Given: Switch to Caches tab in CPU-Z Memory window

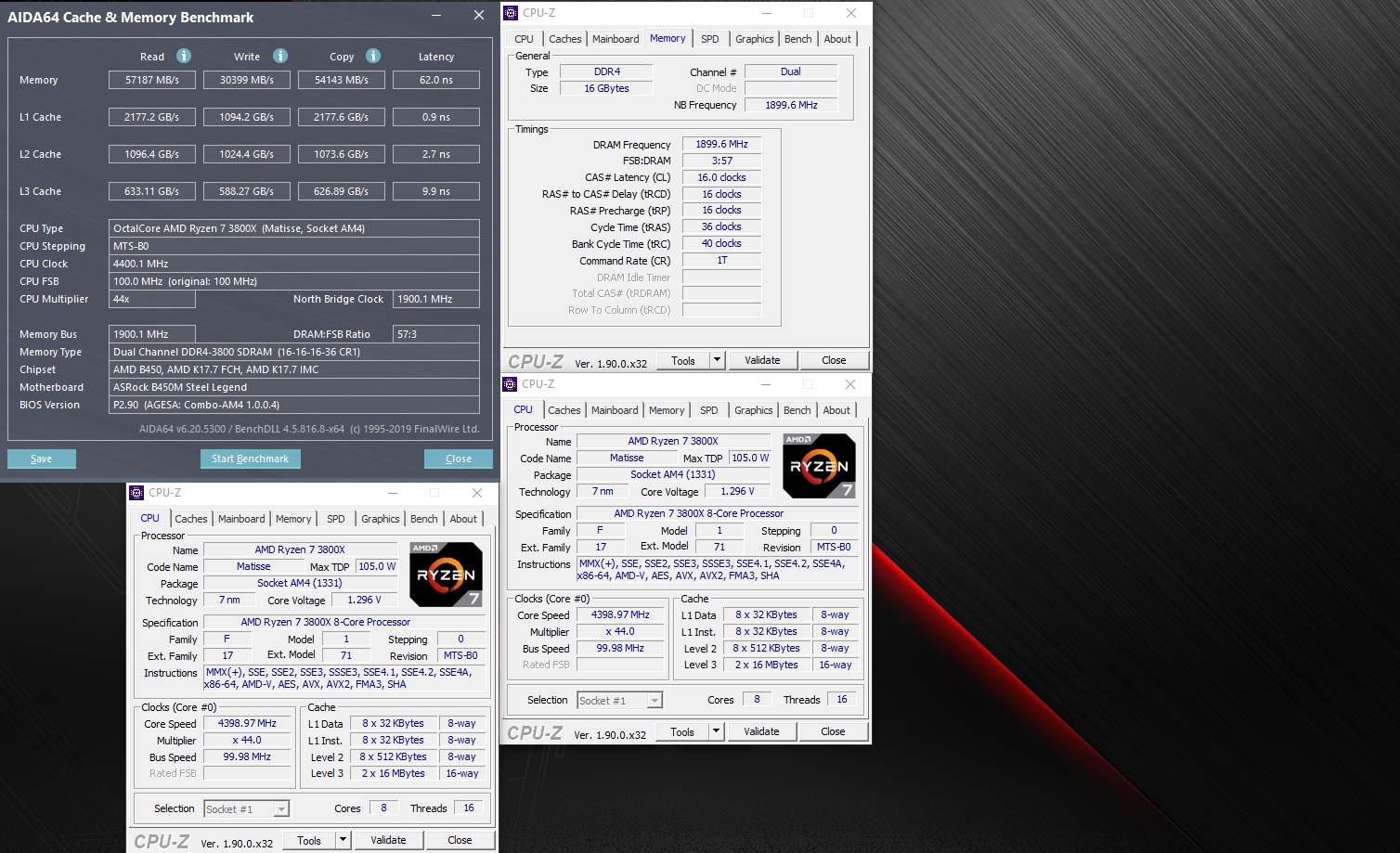Looking at the screenshot, I should (x=564, y=39).
